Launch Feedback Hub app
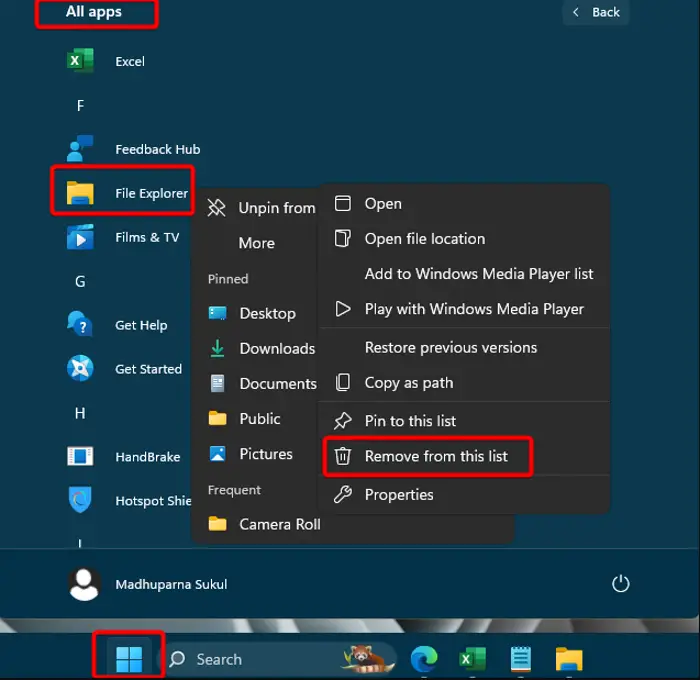The height and width of the screenshot is (680, 700). coord(133,149)
